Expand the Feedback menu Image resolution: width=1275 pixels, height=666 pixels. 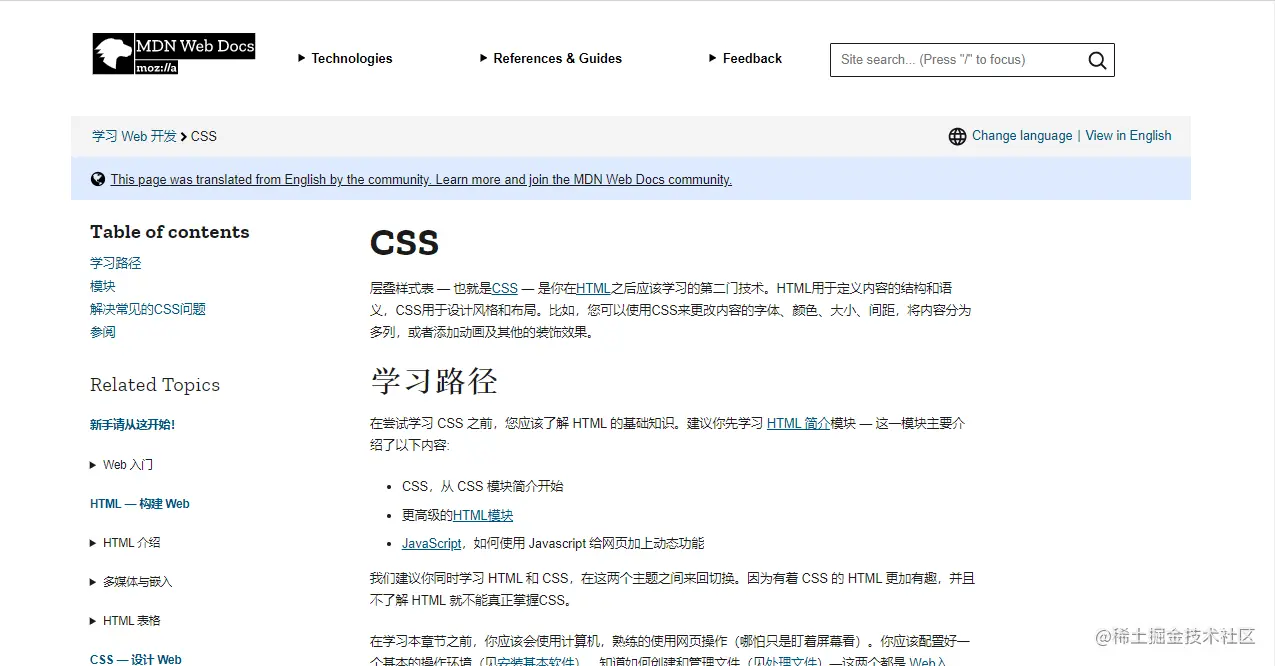click(745, 58)
